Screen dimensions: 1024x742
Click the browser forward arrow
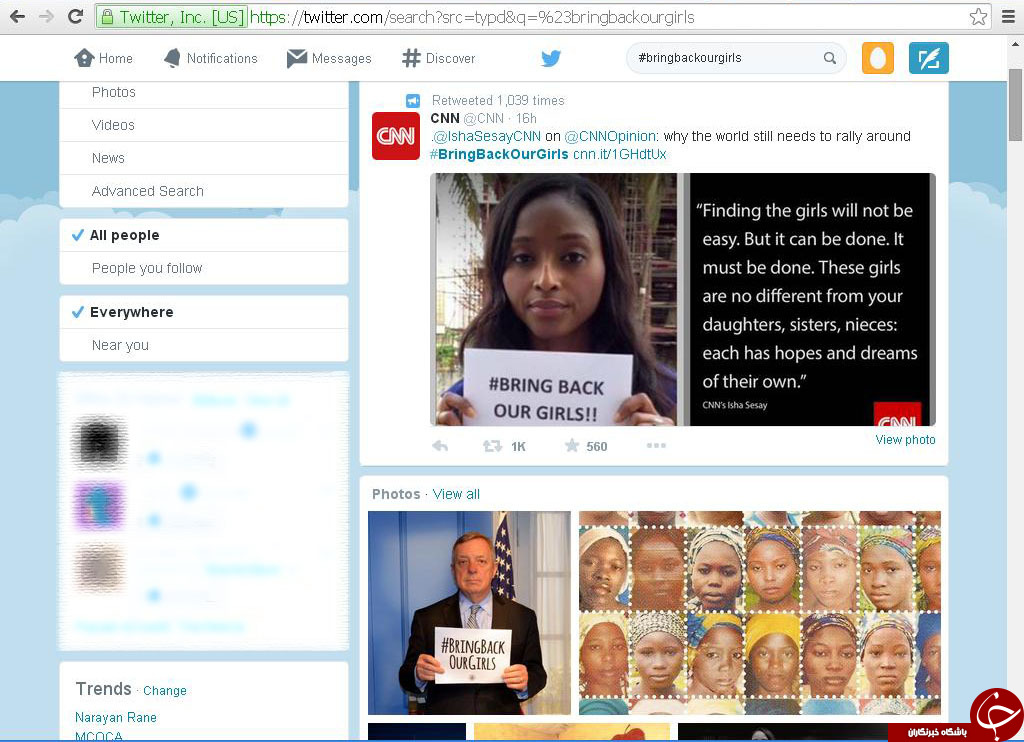click(x=46, y=16)
